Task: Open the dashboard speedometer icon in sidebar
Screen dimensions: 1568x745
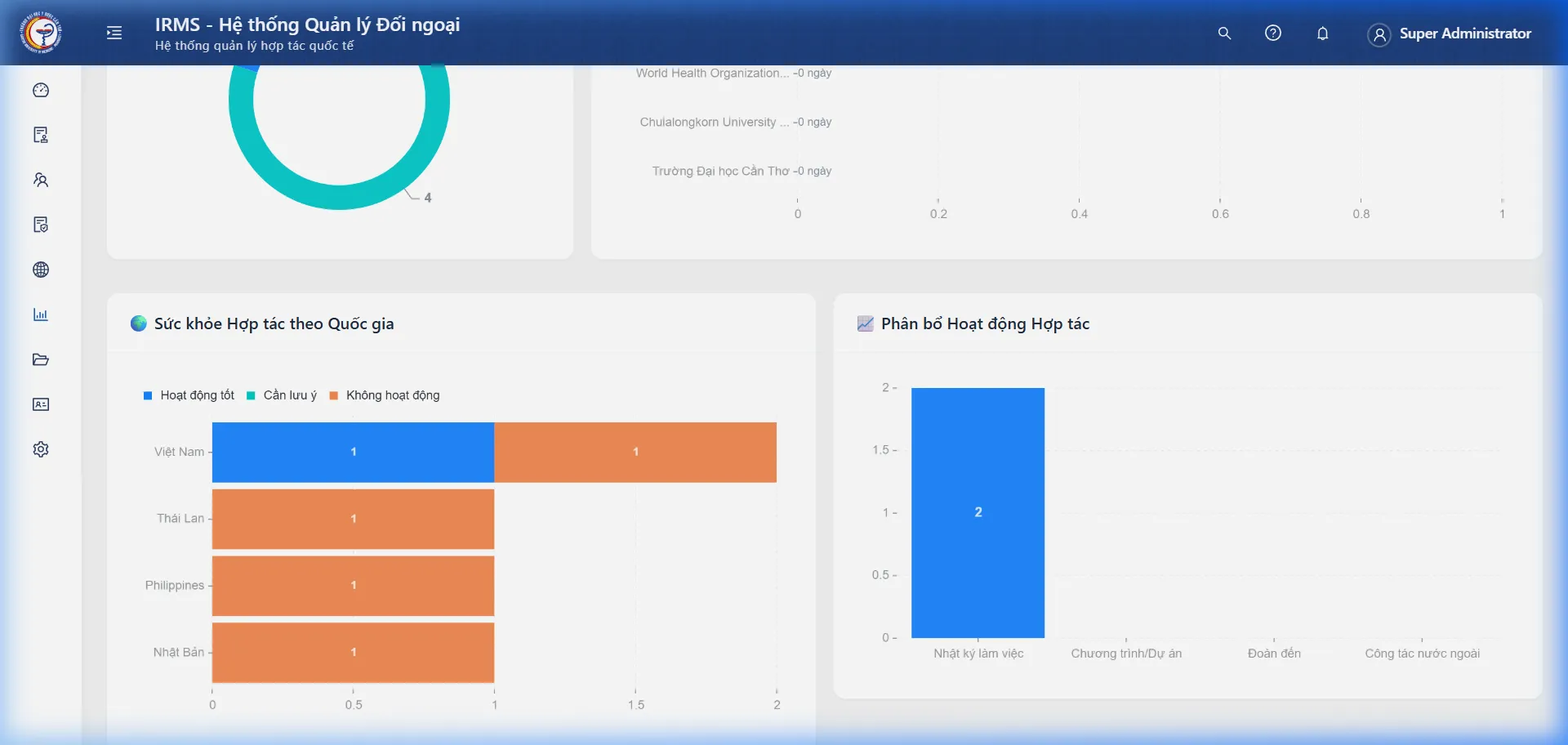Action: click(41, 91)
